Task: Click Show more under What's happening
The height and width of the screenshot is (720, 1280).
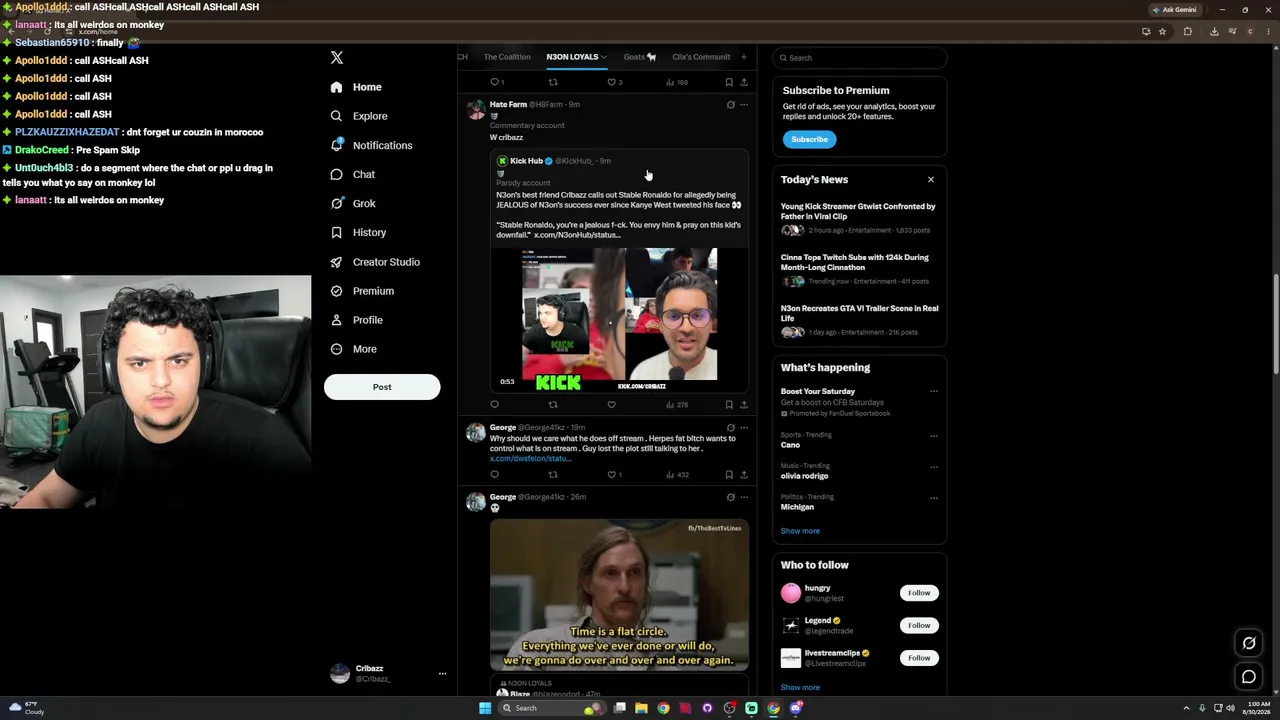Action: 800,531
